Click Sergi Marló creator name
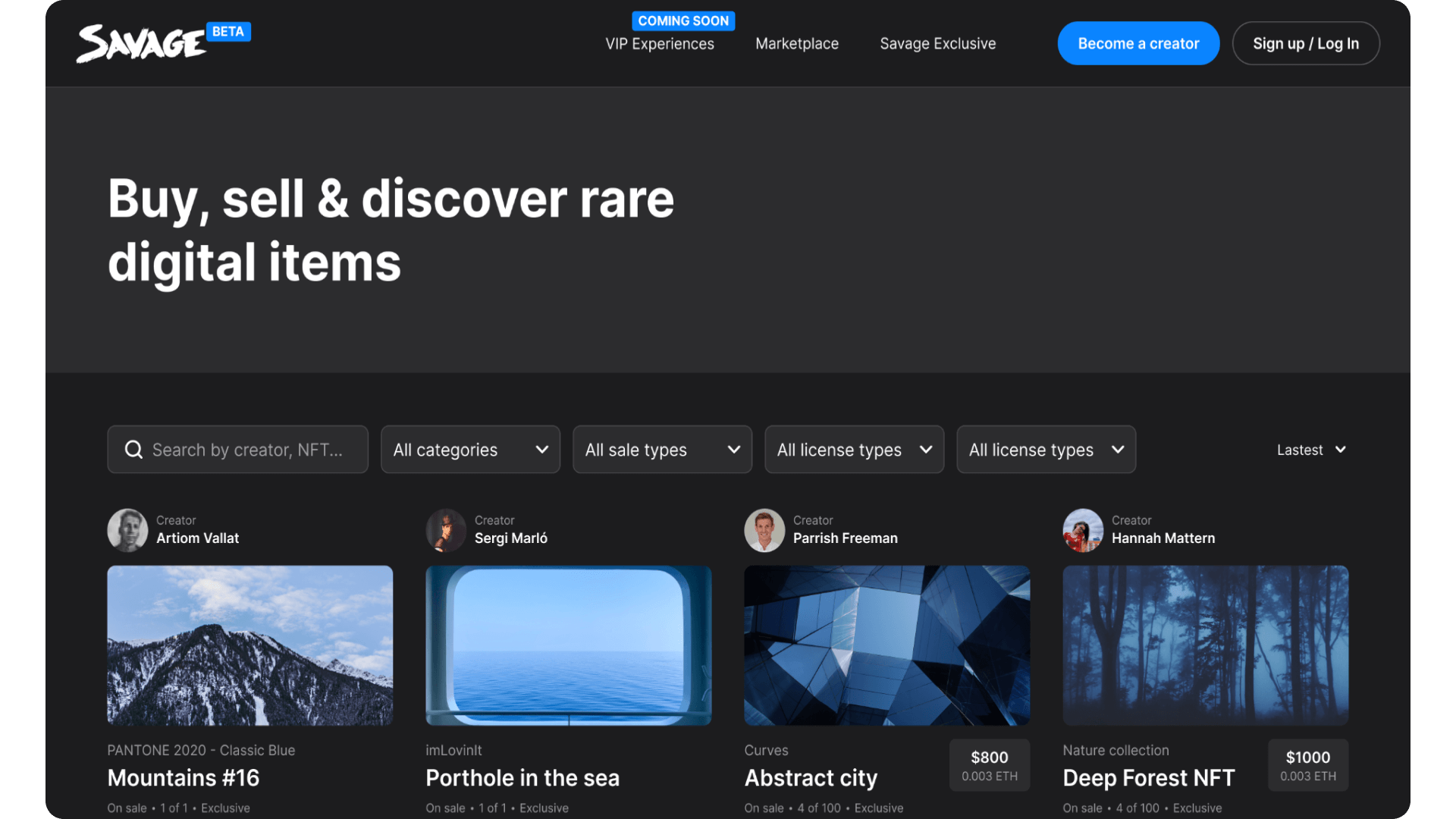Image resolution: width=1456 pixels, height=819 pixels. point(511,538)
